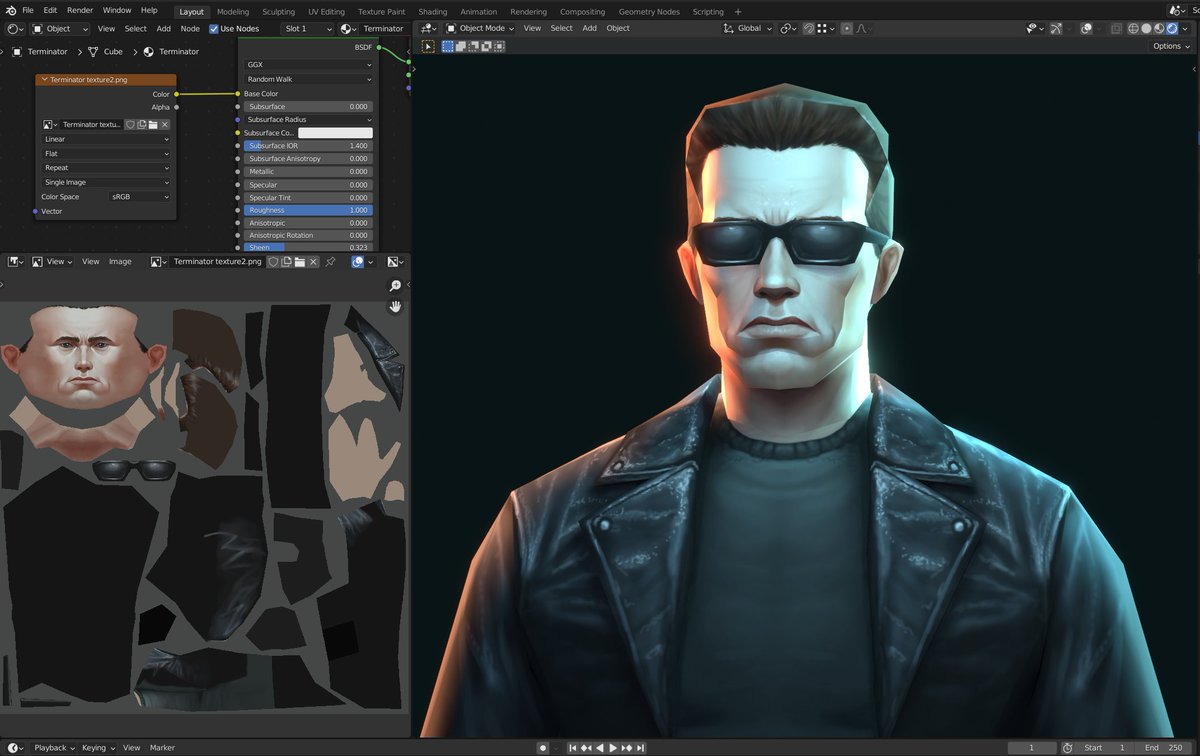Switch to the UV Editing workspace tab
The width and height of the screenshot is (1200, 756).
point(326,12)
